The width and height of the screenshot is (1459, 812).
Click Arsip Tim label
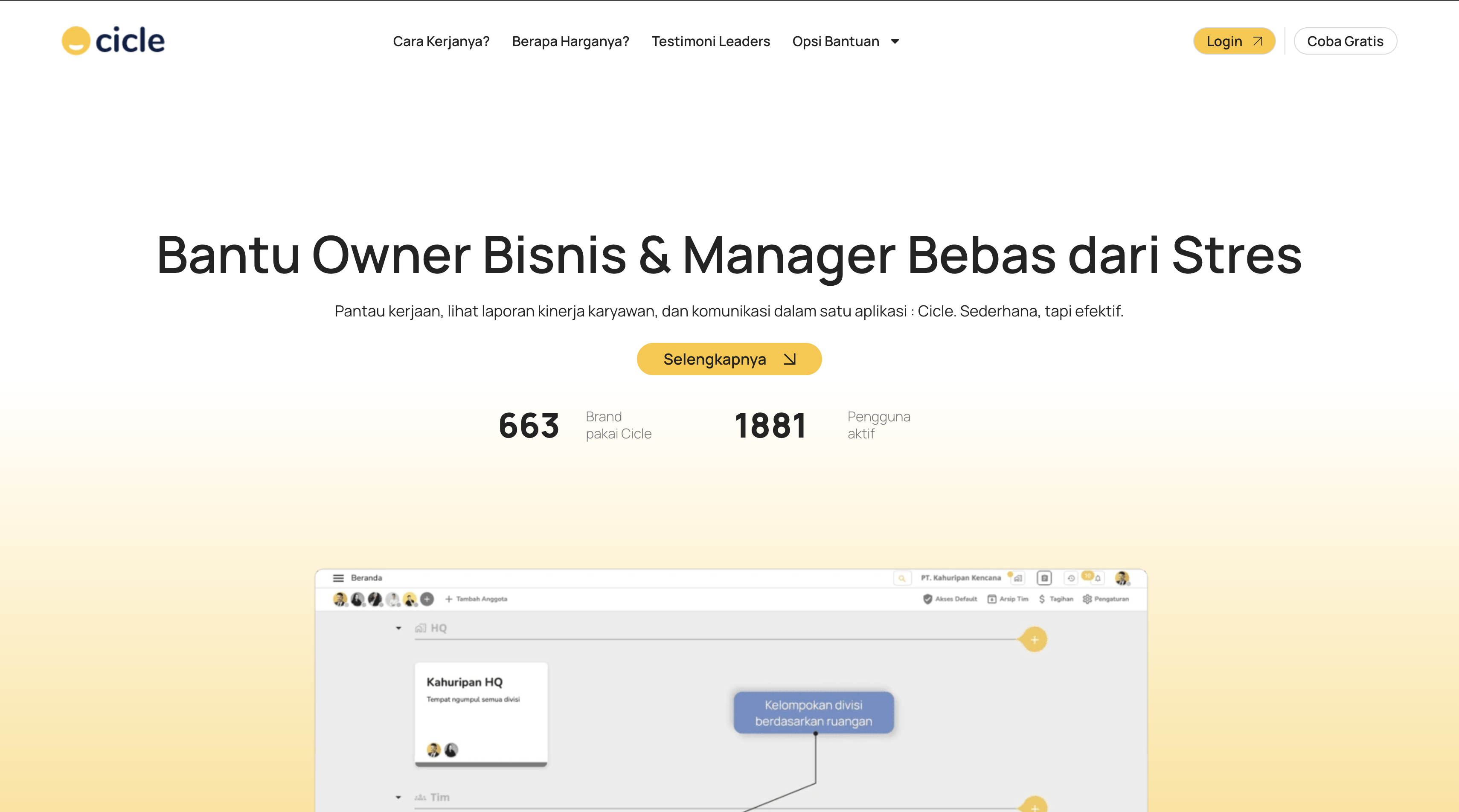pyautogui.click(x=1014, y=598)
